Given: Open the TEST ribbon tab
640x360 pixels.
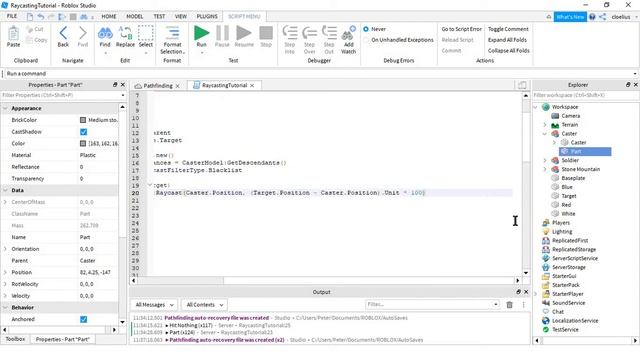Looking at the screenshot, I should pos(159,16).
